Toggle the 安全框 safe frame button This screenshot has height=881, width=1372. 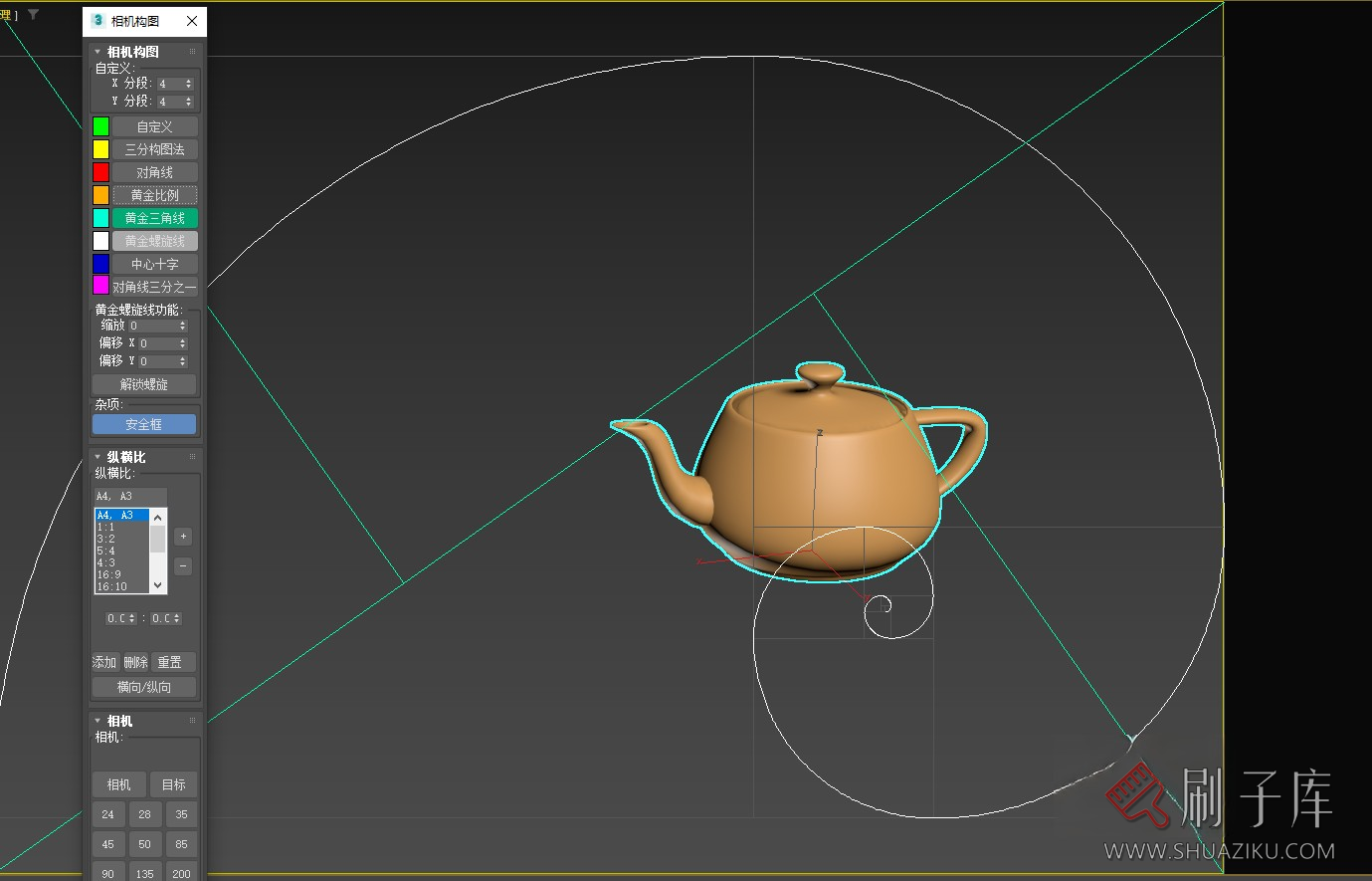[x=144, y=424]
